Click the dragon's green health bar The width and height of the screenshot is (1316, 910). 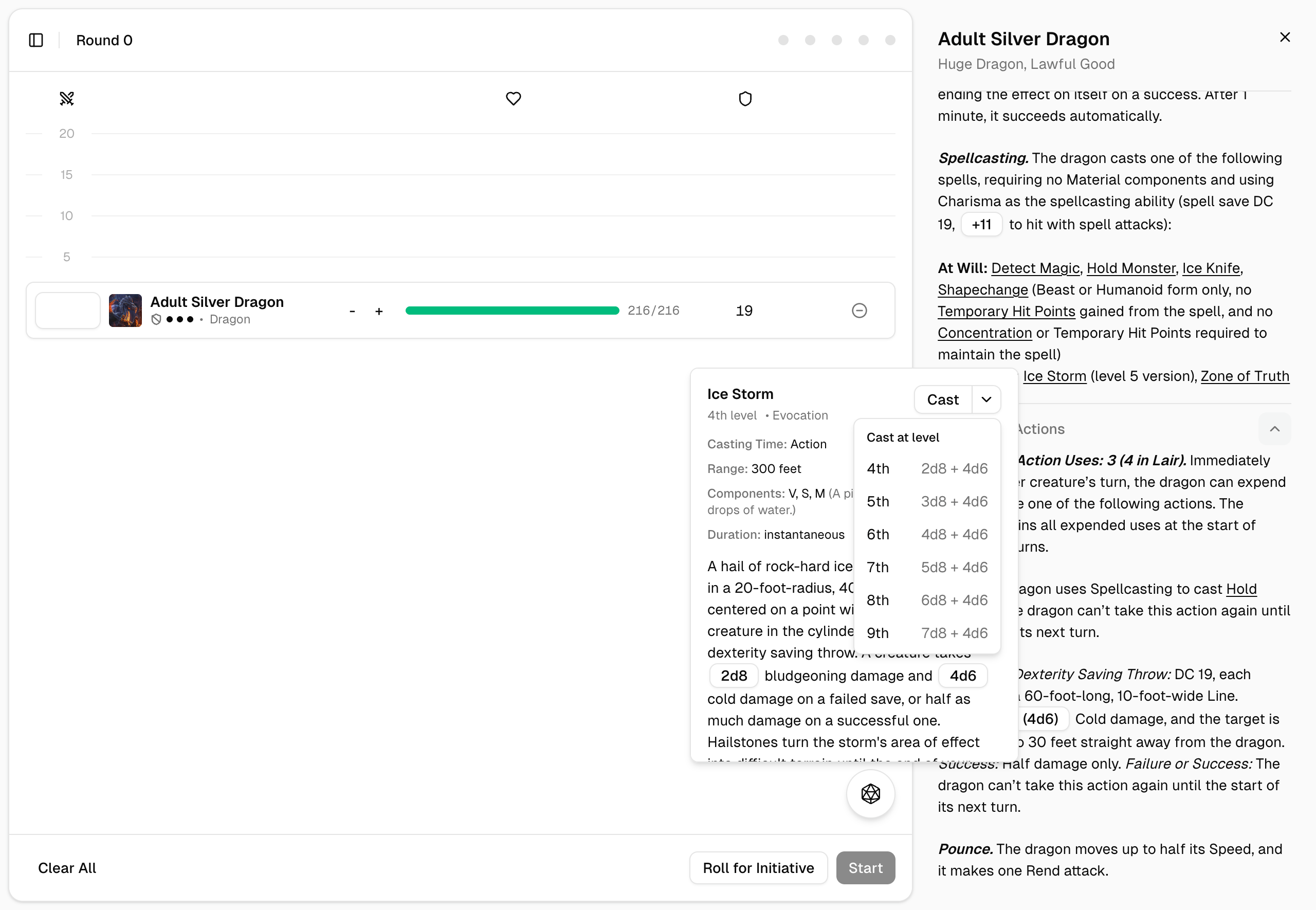pyautogui.click(x=512, y=310)
